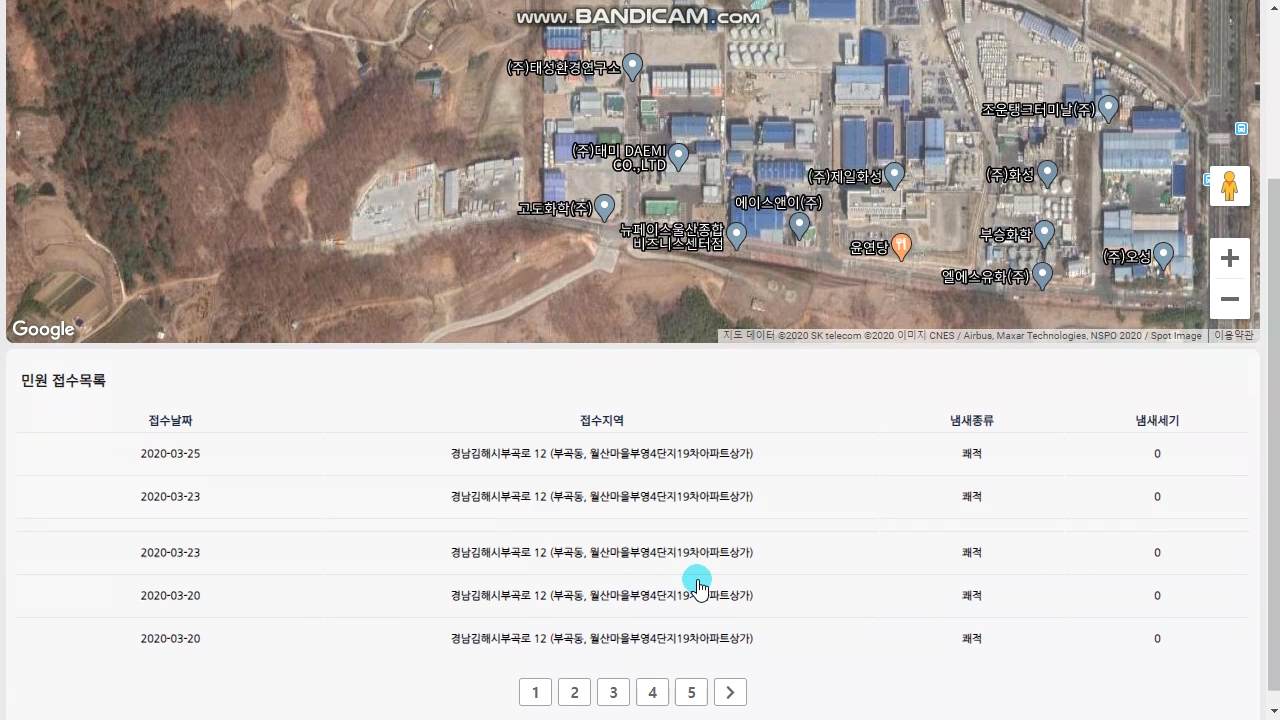This screenshot has height=720, width=1280.
Task: Select the (주)대미 DAEMI CO.,LTD map marker
Action: point(679,157)
